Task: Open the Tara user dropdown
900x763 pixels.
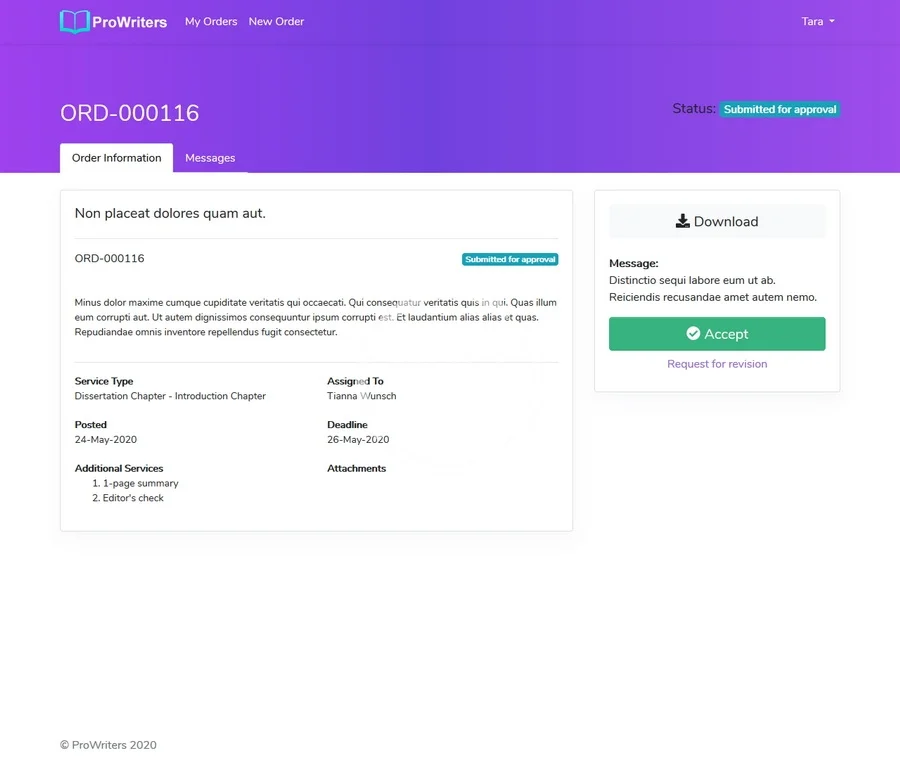Action: tap(818, 21)
